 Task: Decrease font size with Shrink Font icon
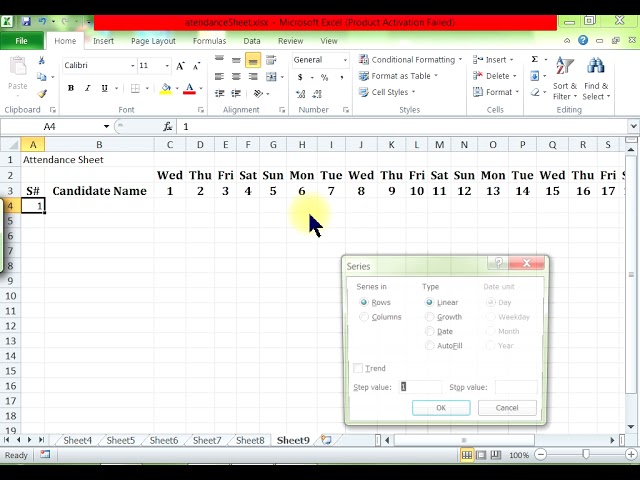[196, 66]
